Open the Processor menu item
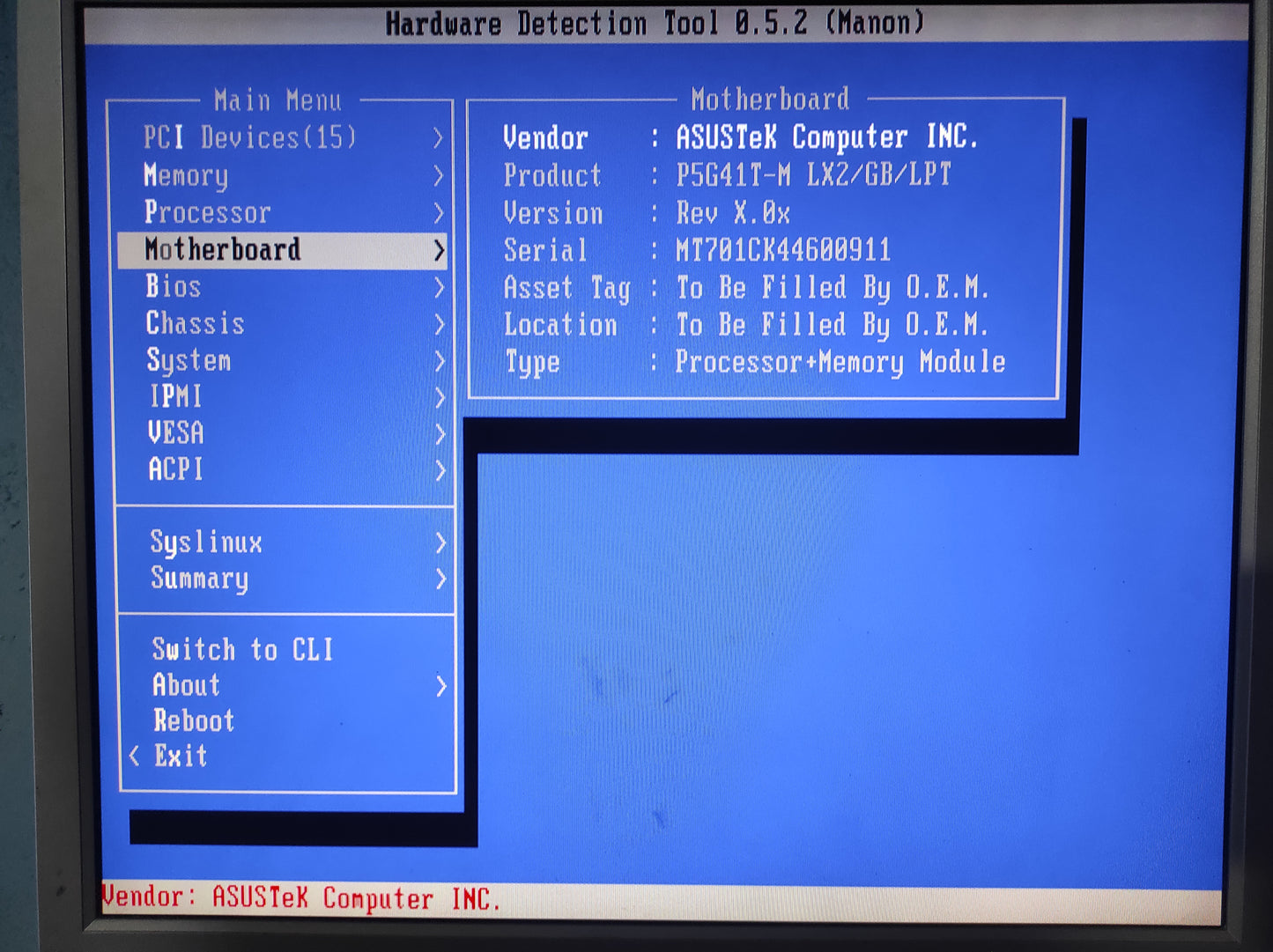Image resolution: width=1273 pixels, height=952 pixels. click(x=208, y=213)
